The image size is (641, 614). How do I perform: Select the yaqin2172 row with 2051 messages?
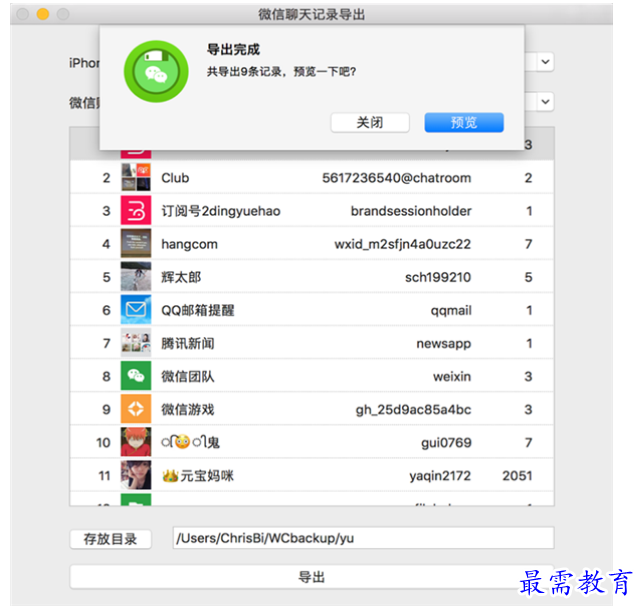point(312,475)
